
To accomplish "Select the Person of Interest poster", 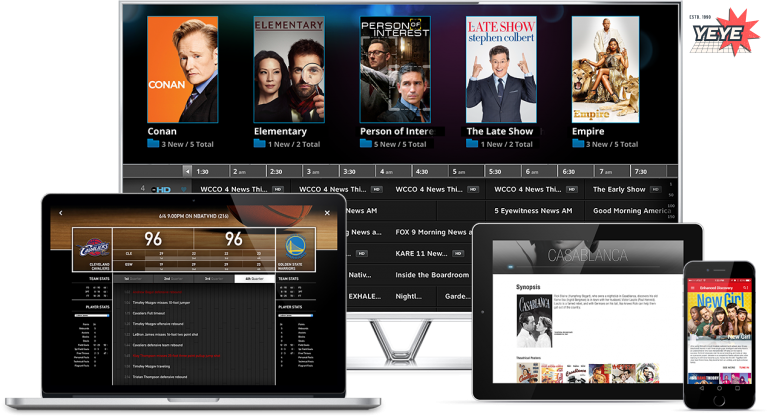I will [395, 70].
